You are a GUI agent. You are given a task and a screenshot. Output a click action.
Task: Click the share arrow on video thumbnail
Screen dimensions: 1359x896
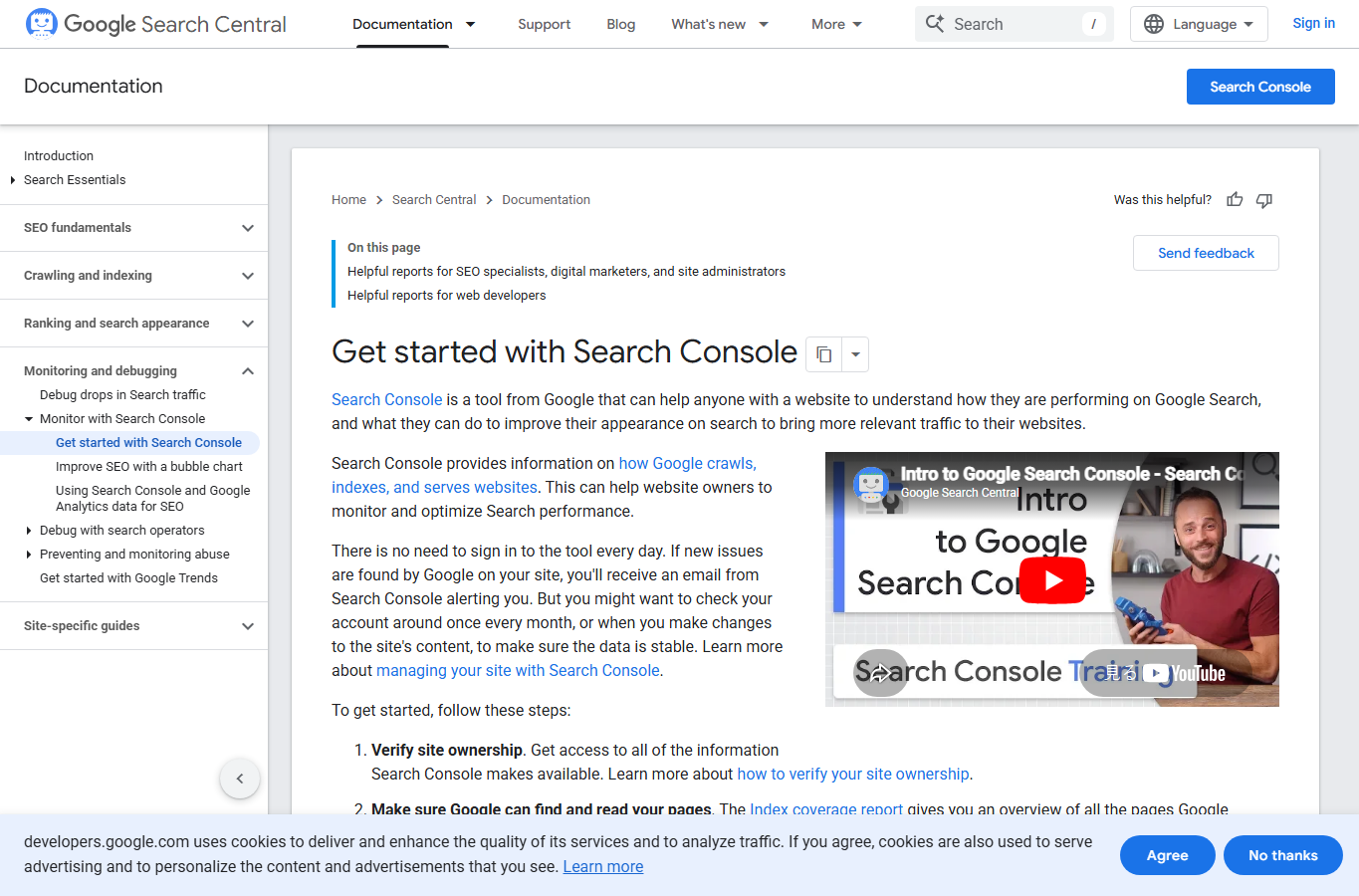pos(880,673)
